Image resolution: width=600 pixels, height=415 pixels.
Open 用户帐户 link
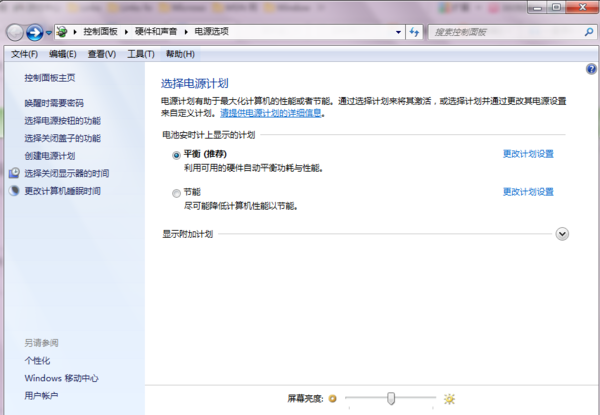(41, 395)
